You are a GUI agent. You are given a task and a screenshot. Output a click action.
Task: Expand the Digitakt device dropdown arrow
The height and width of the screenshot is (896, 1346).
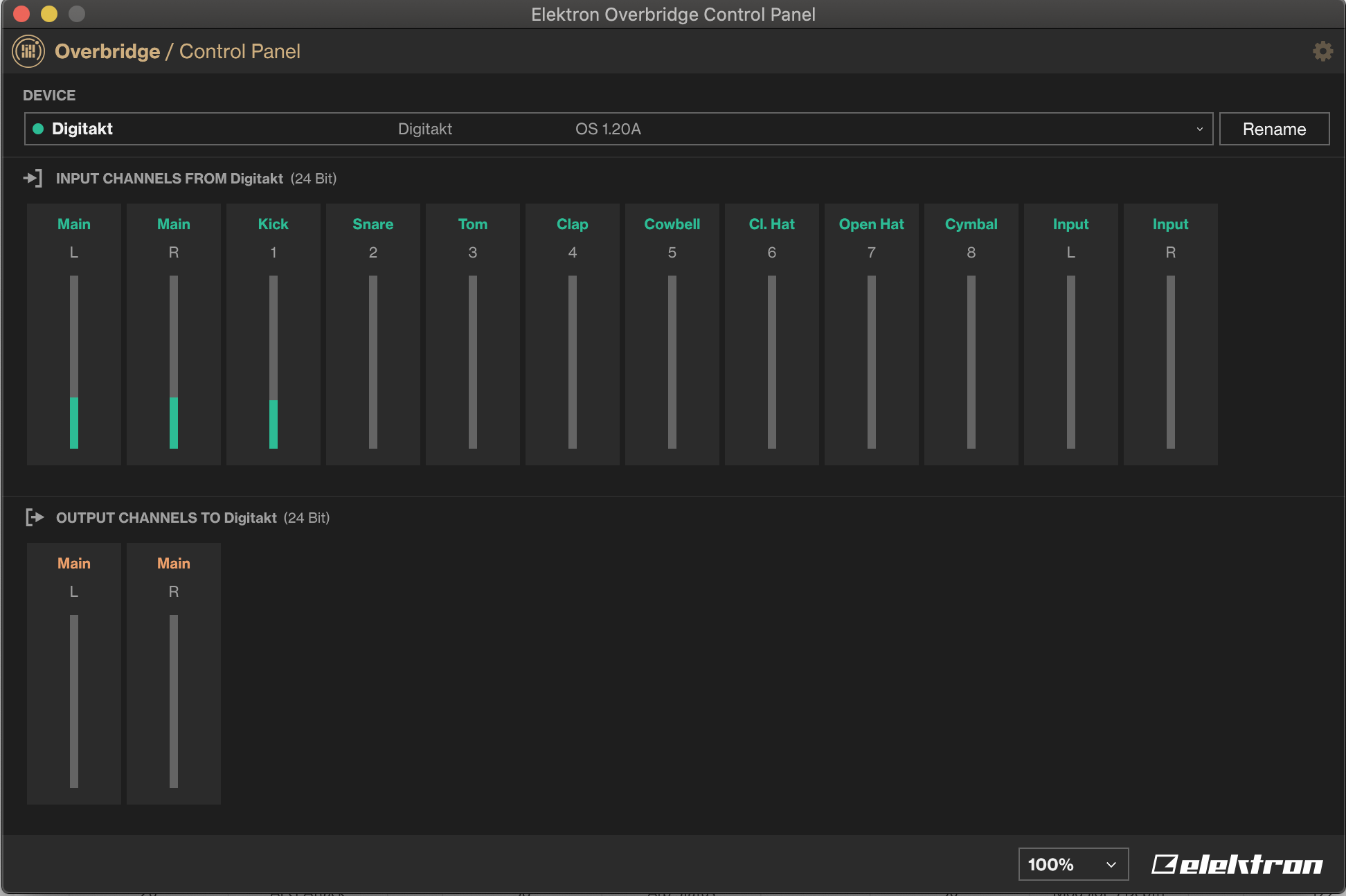point(1199,129)
